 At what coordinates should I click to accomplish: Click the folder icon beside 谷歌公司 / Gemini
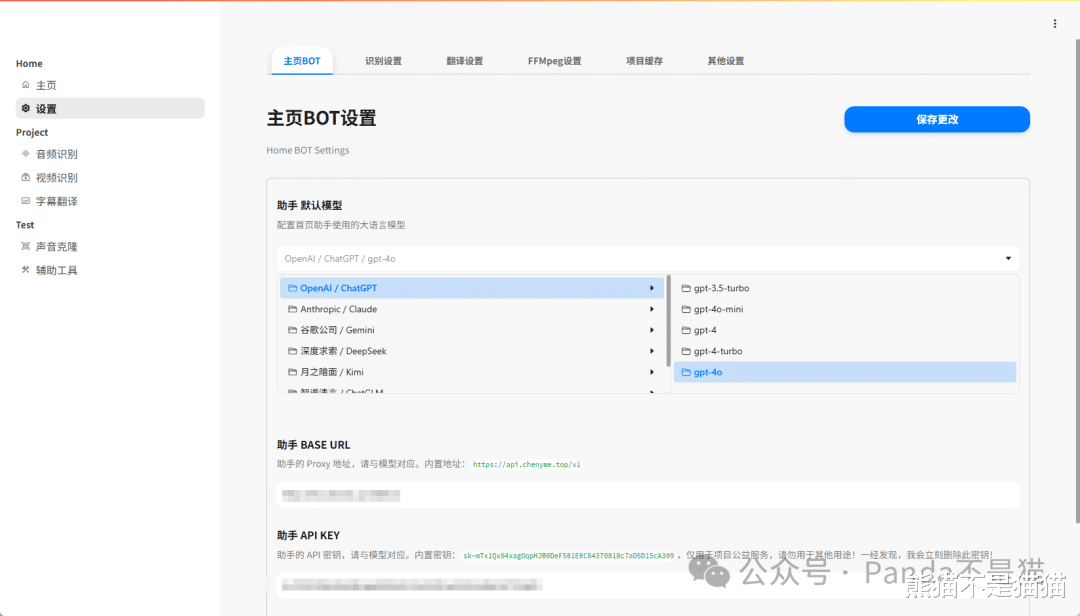click(293, 330)
